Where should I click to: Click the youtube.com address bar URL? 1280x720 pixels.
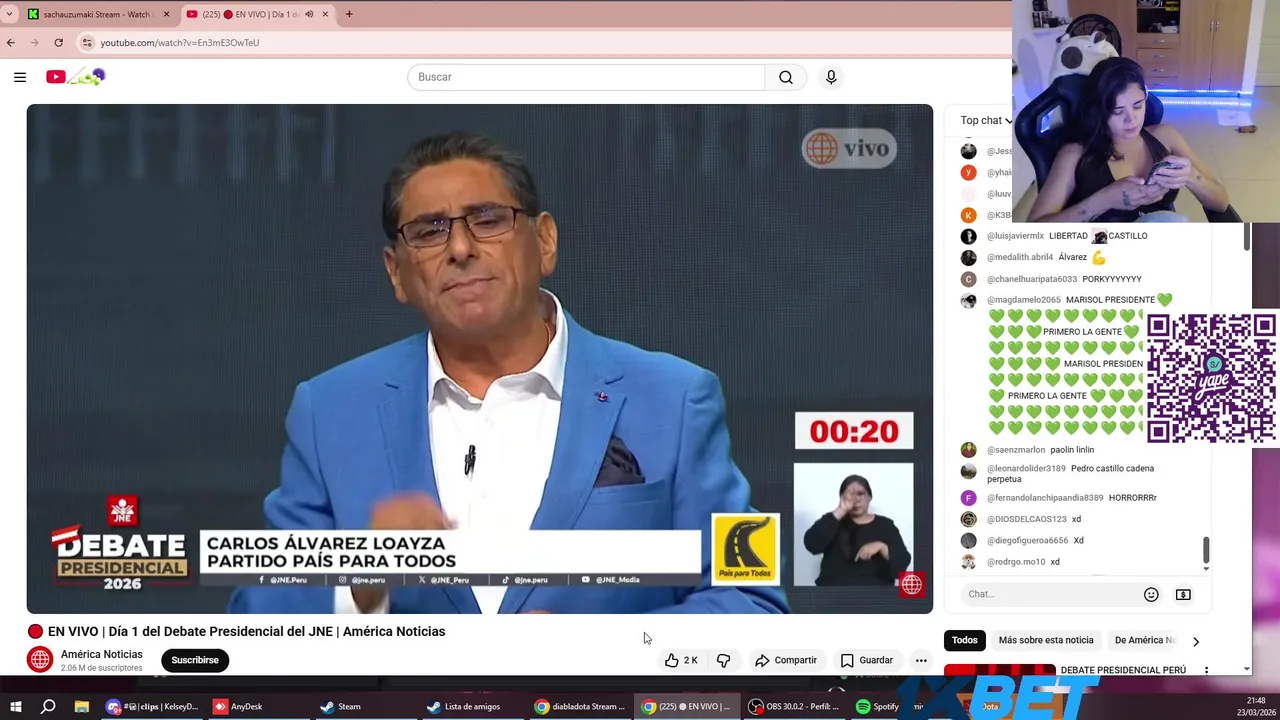coord(180,43)
